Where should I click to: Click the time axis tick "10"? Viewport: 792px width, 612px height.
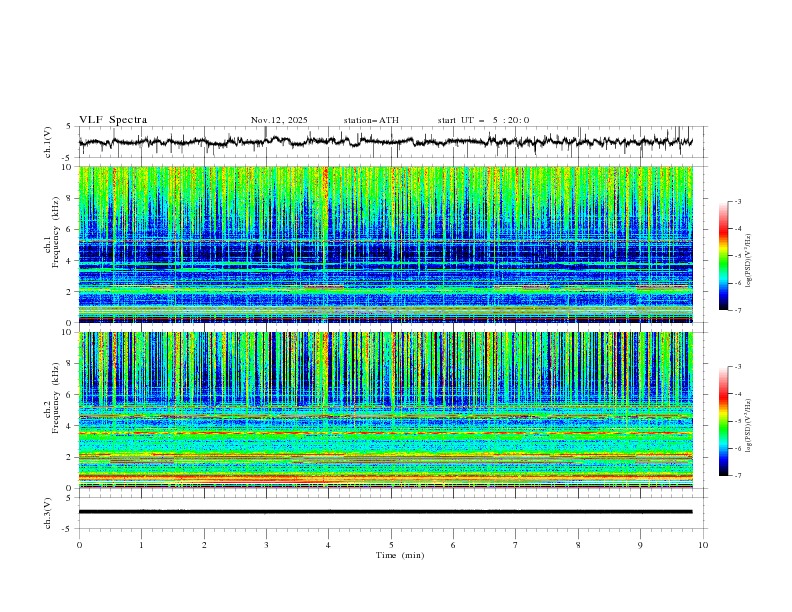point(703,545)
